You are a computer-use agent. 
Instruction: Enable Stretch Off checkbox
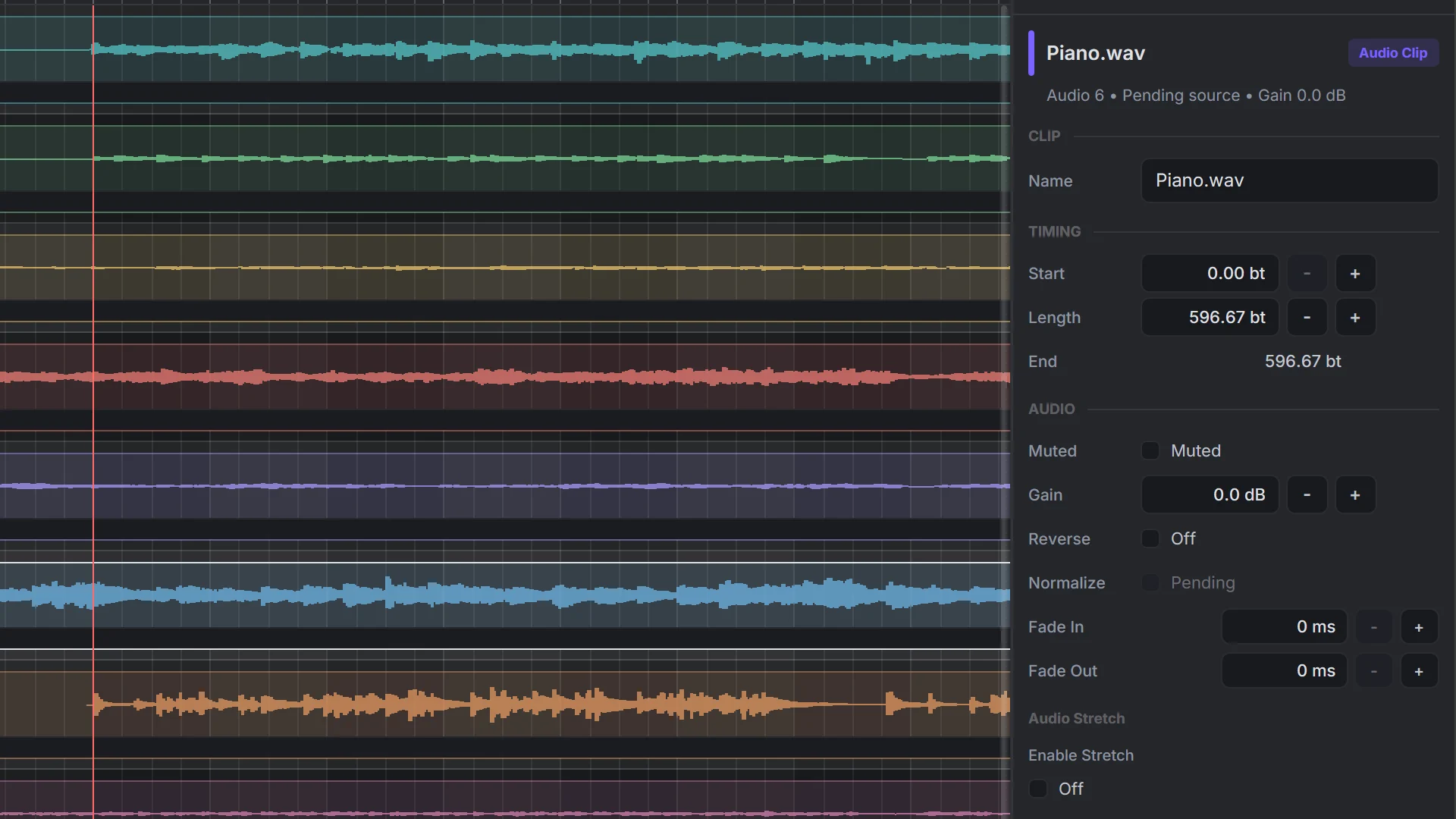[x=1038, y=789]
